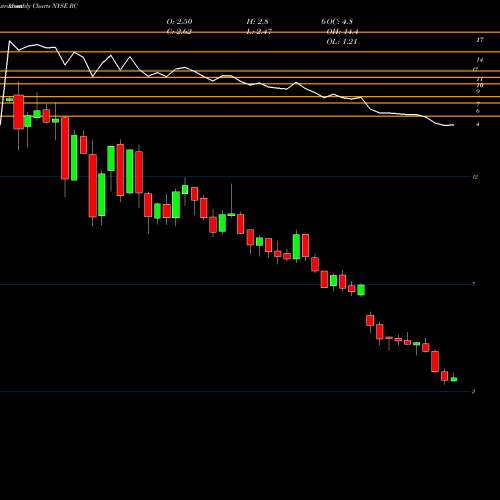500x500 pixels.
Task: Click the price axis label '11'
Action: [479, 79]
